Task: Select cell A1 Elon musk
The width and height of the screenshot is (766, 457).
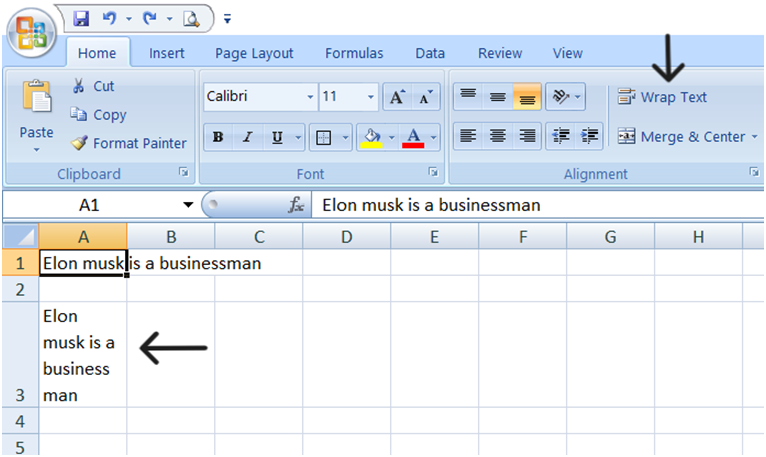Action: click(x=83, y=263)
